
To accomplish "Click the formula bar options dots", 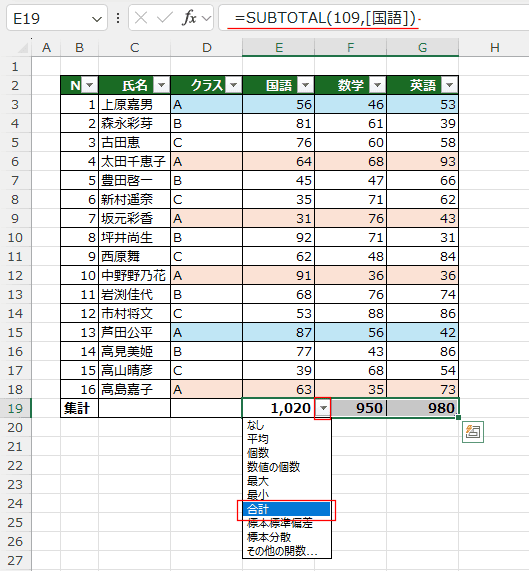I will point(118,17).
